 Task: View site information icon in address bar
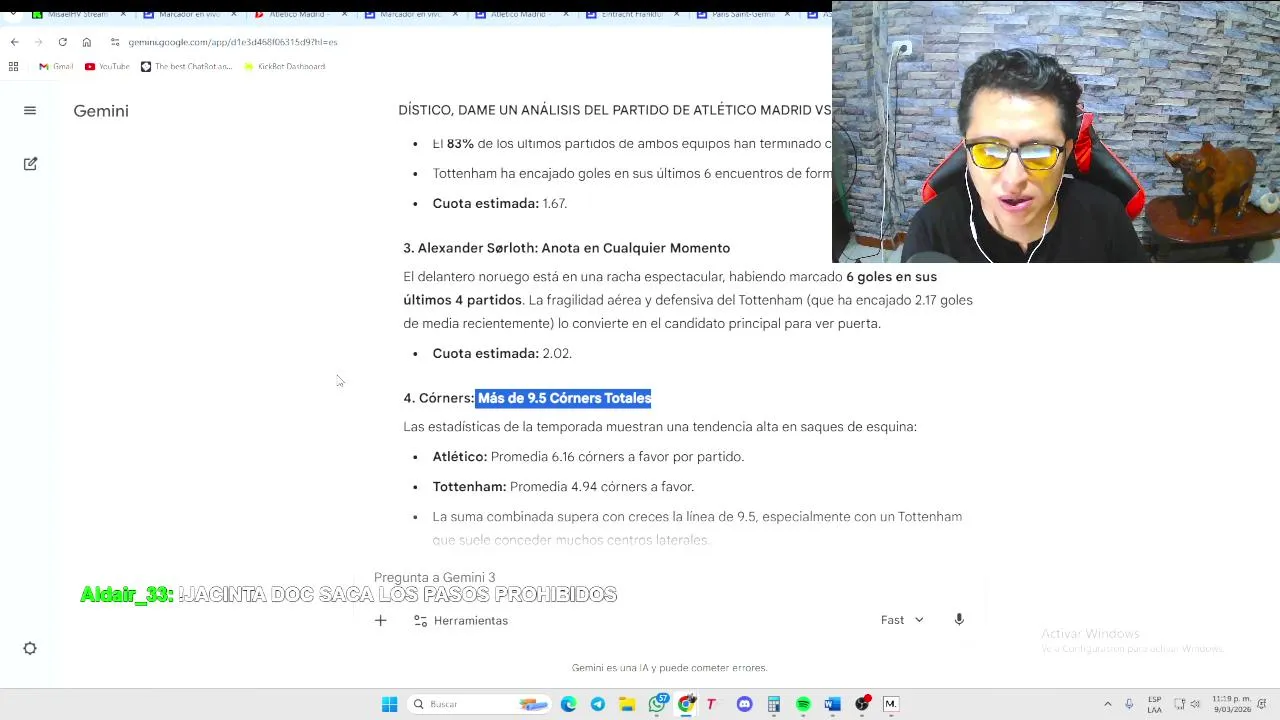point(115,42)
